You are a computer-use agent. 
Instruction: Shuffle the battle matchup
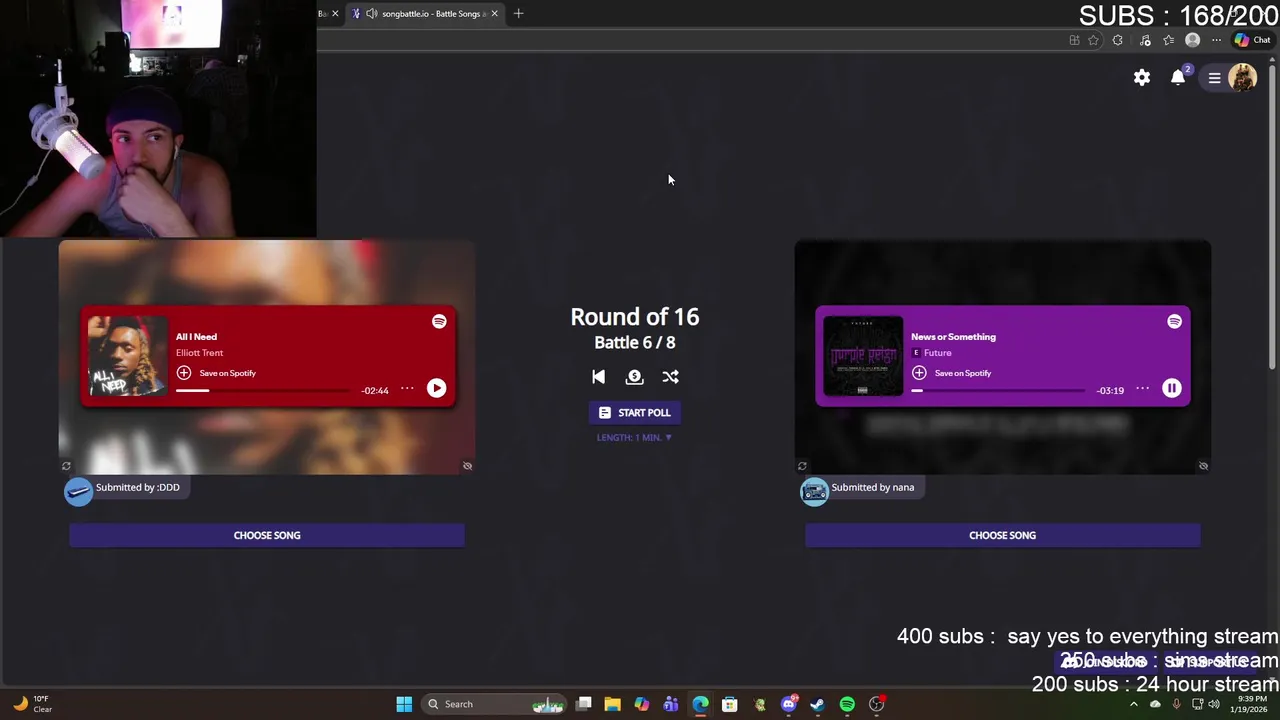(x=670, y=377)
